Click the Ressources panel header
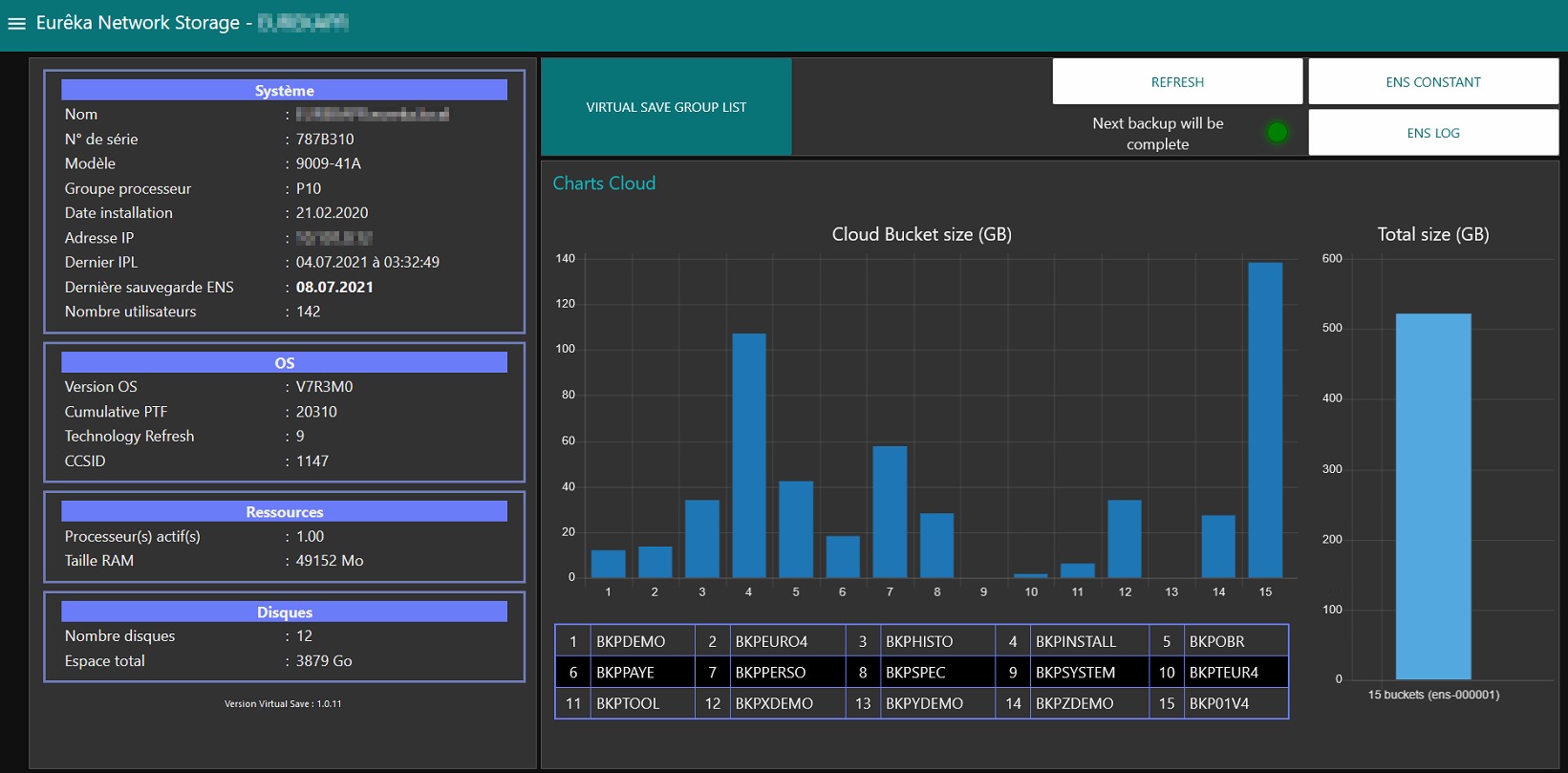The height and width of the screenshot is (773, 1568). [x=284, y=512]
